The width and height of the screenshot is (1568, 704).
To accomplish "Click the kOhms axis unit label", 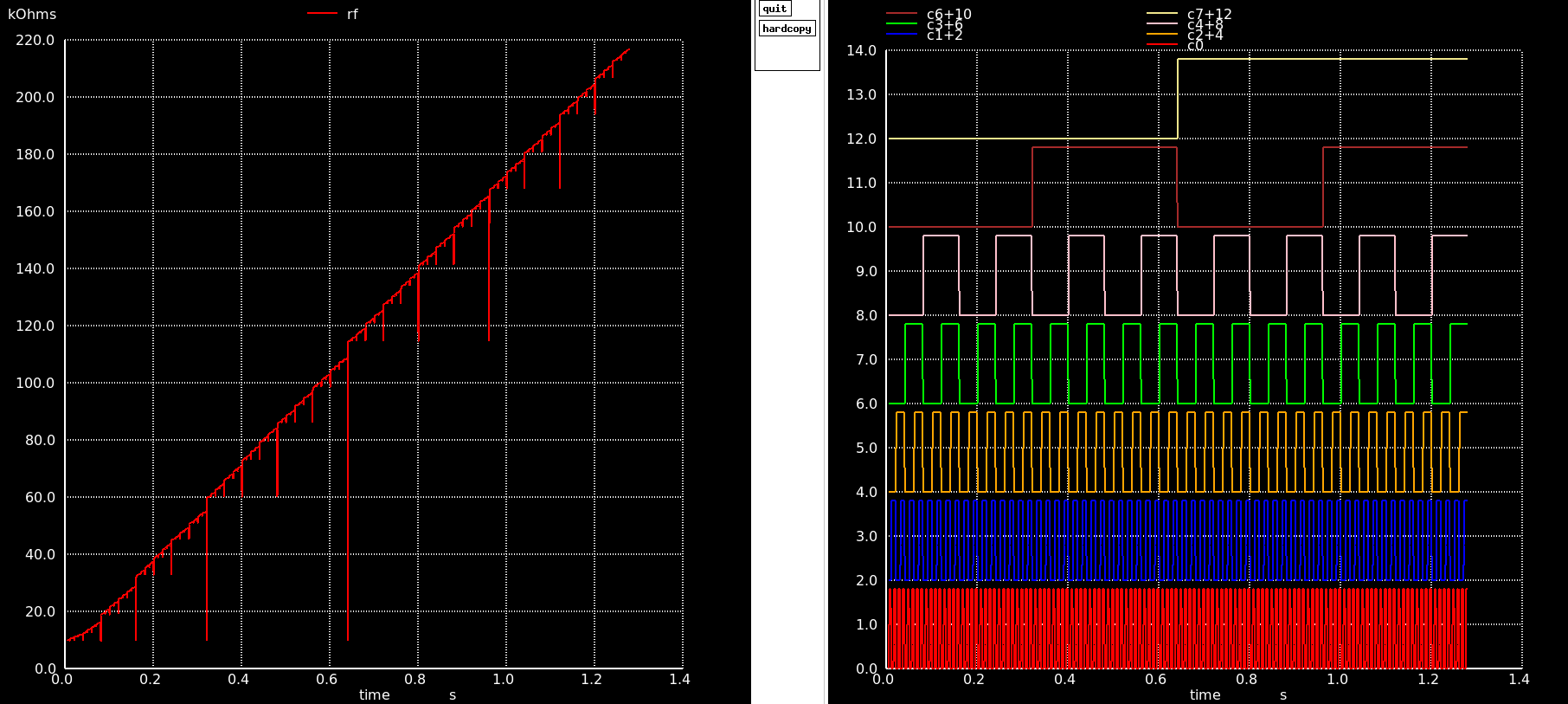I will 32,14.
